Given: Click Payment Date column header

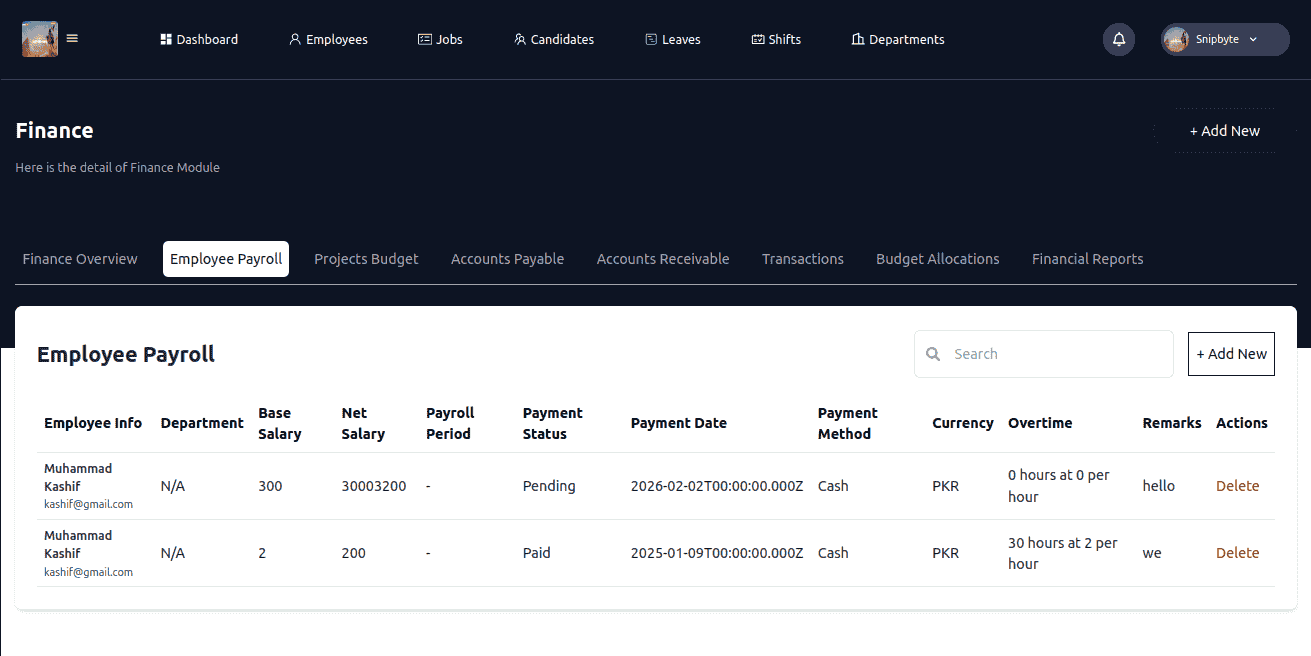Looking at the screenshot, I should click(679, 423).
